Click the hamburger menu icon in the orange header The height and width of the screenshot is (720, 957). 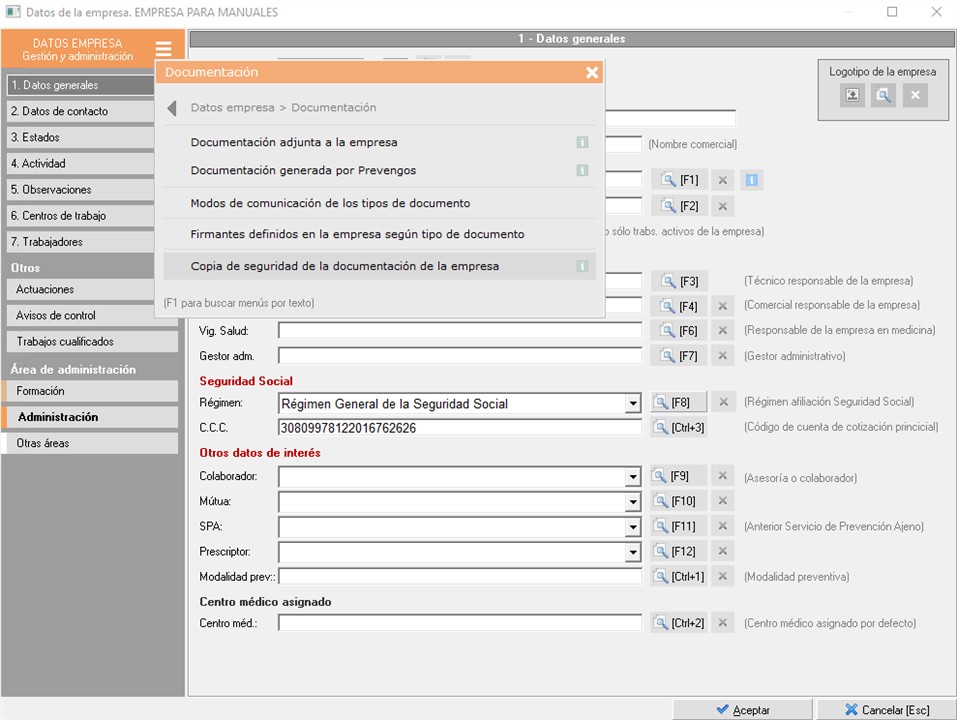click(163, 49)
